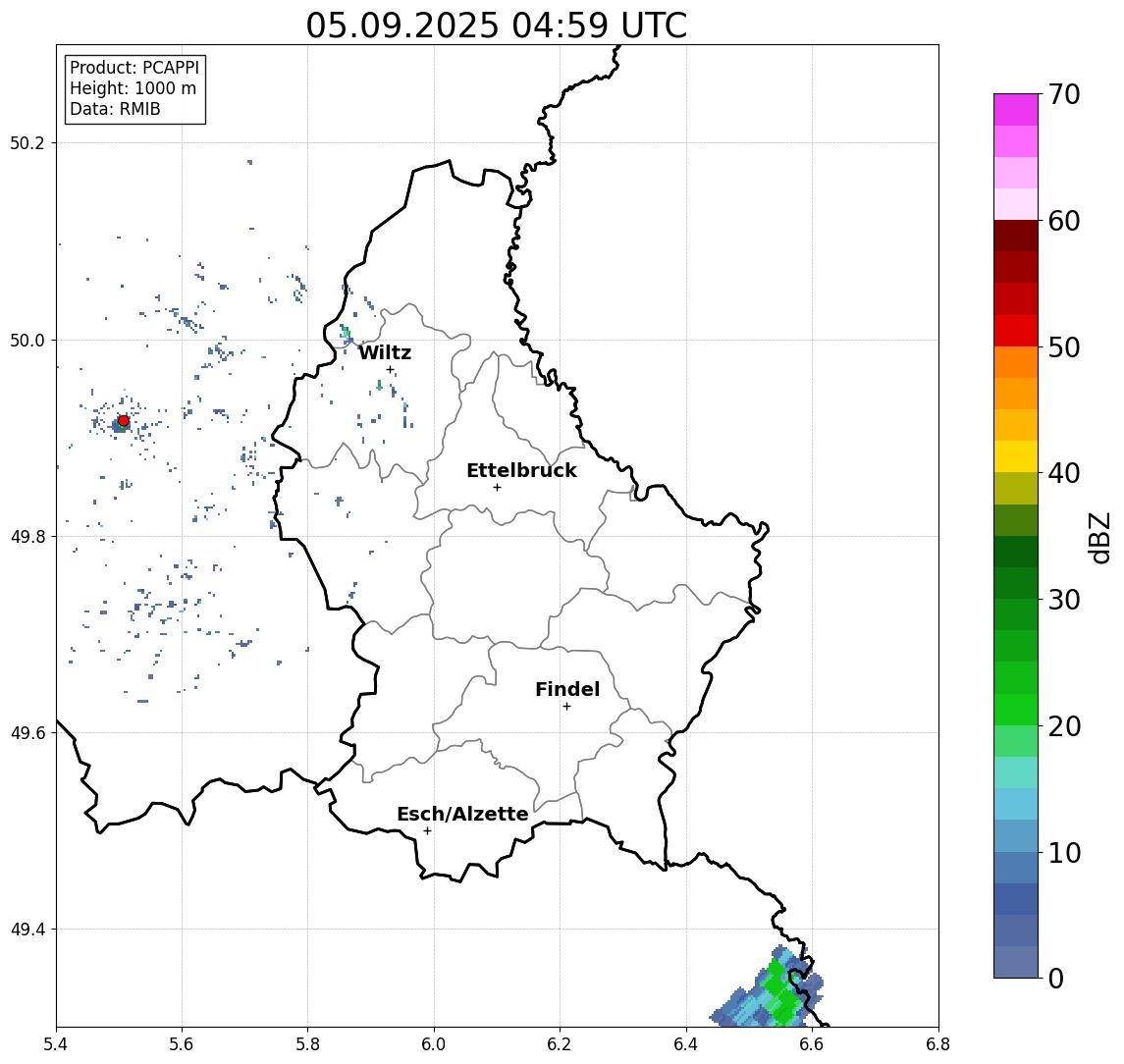Click the plus marker below Findel

click(566, 707)
